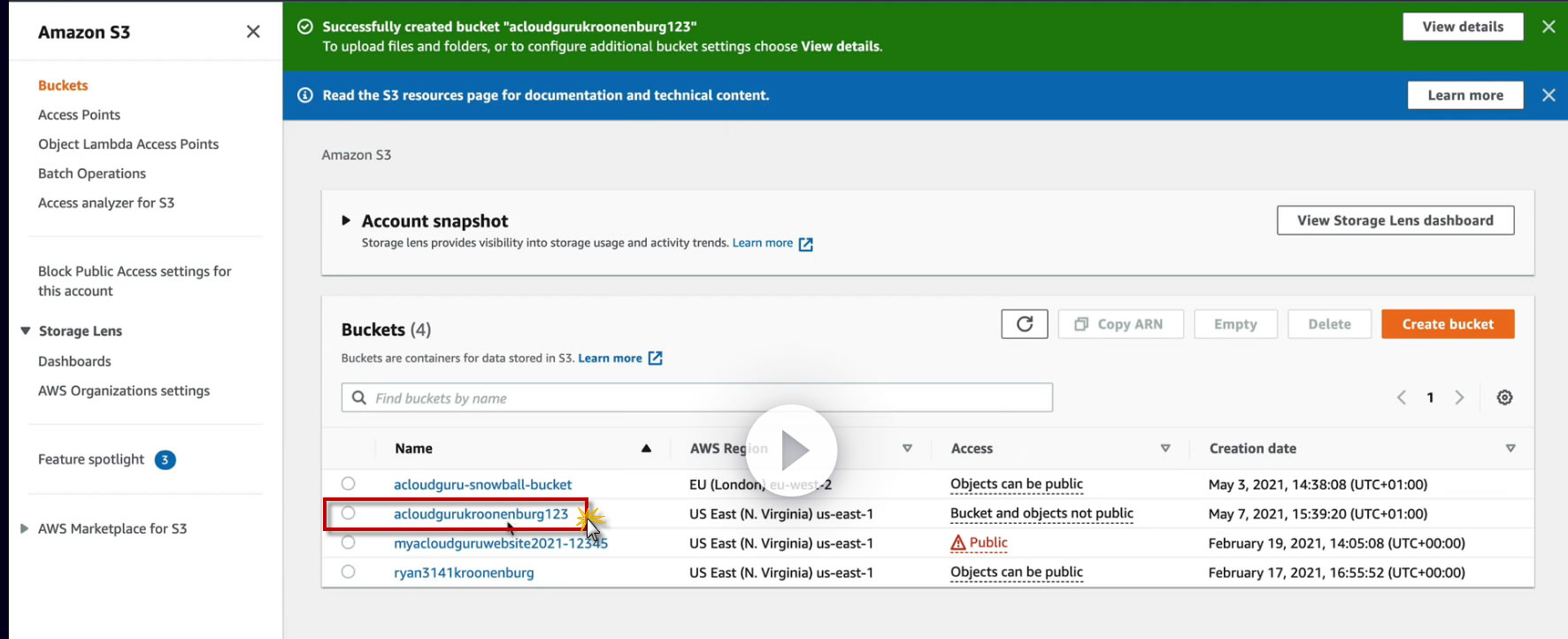The height and width of the screenshot is (639, 1568).
Task: Open View Storage Lens dashboard
Action: [x=1395, y=220]
